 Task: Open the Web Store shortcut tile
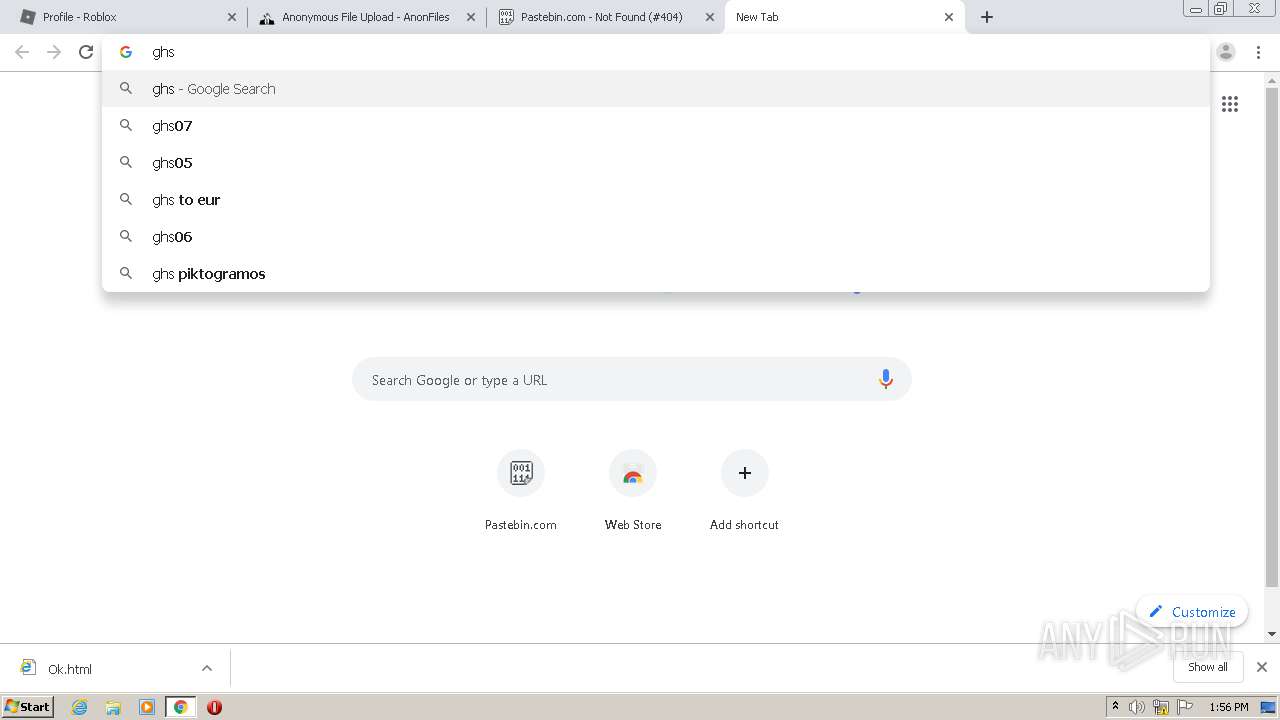[633, 491]
